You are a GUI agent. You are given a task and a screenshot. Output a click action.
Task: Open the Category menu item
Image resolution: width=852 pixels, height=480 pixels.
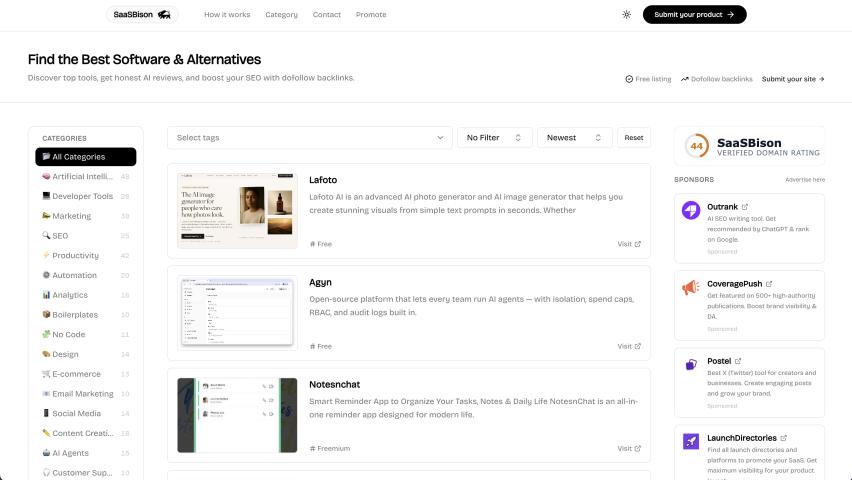[x=281, y=15]
